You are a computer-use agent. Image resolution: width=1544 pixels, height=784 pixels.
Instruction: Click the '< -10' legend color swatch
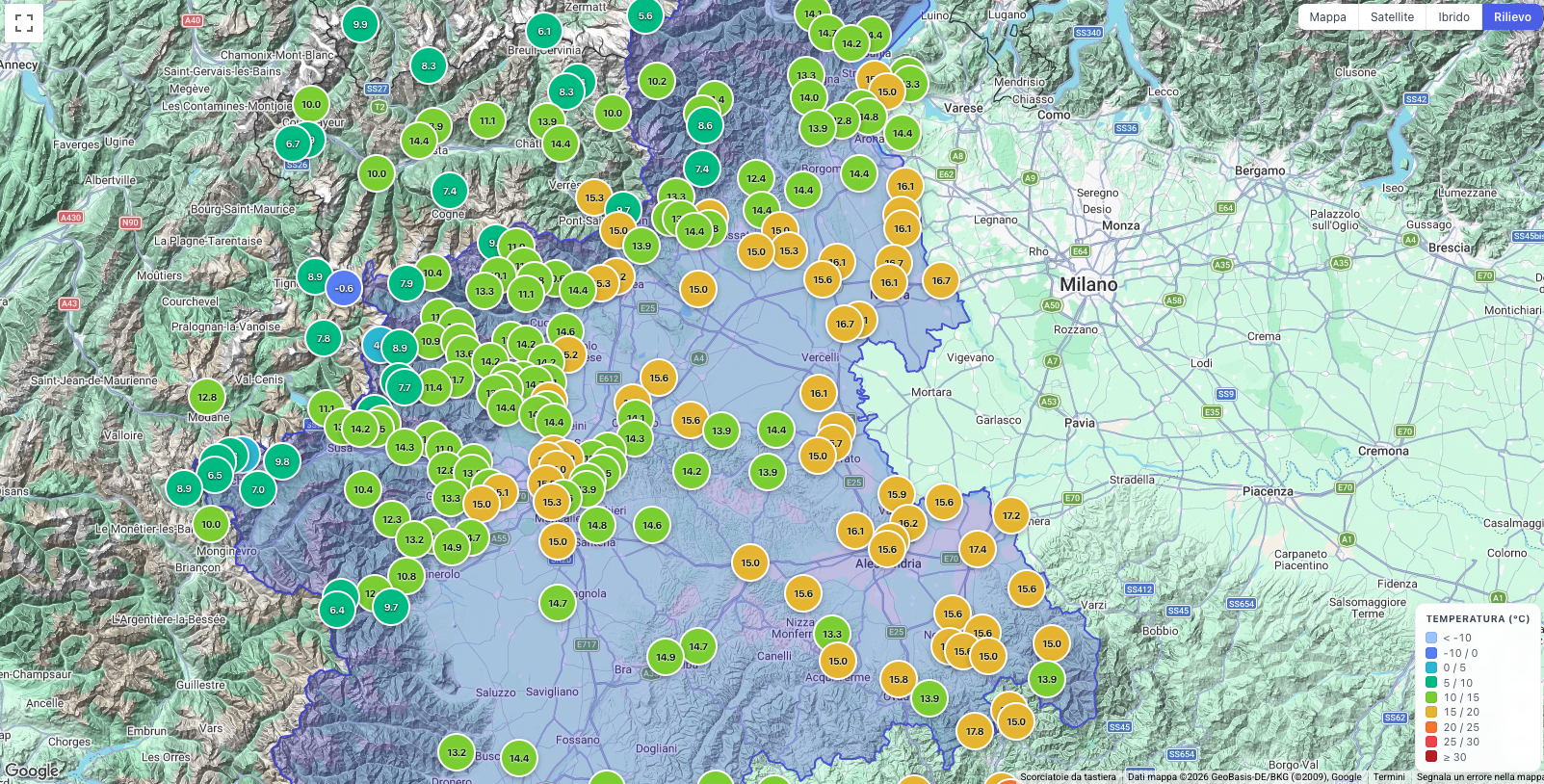coord(1431,638)
